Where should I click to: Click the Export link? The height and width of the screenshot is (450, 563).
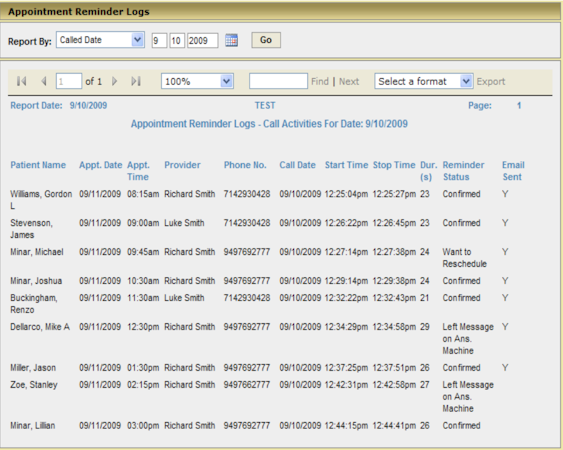pos(491,82)
